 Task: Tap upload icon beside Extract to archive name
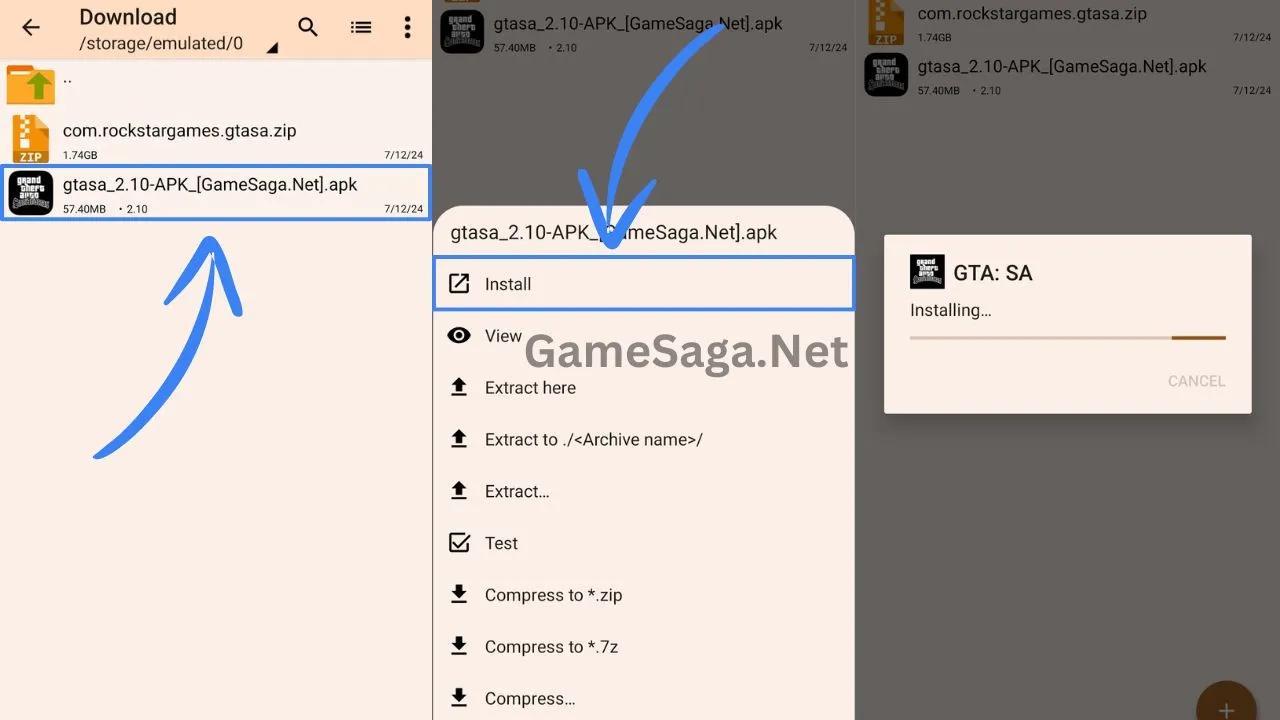459,439
